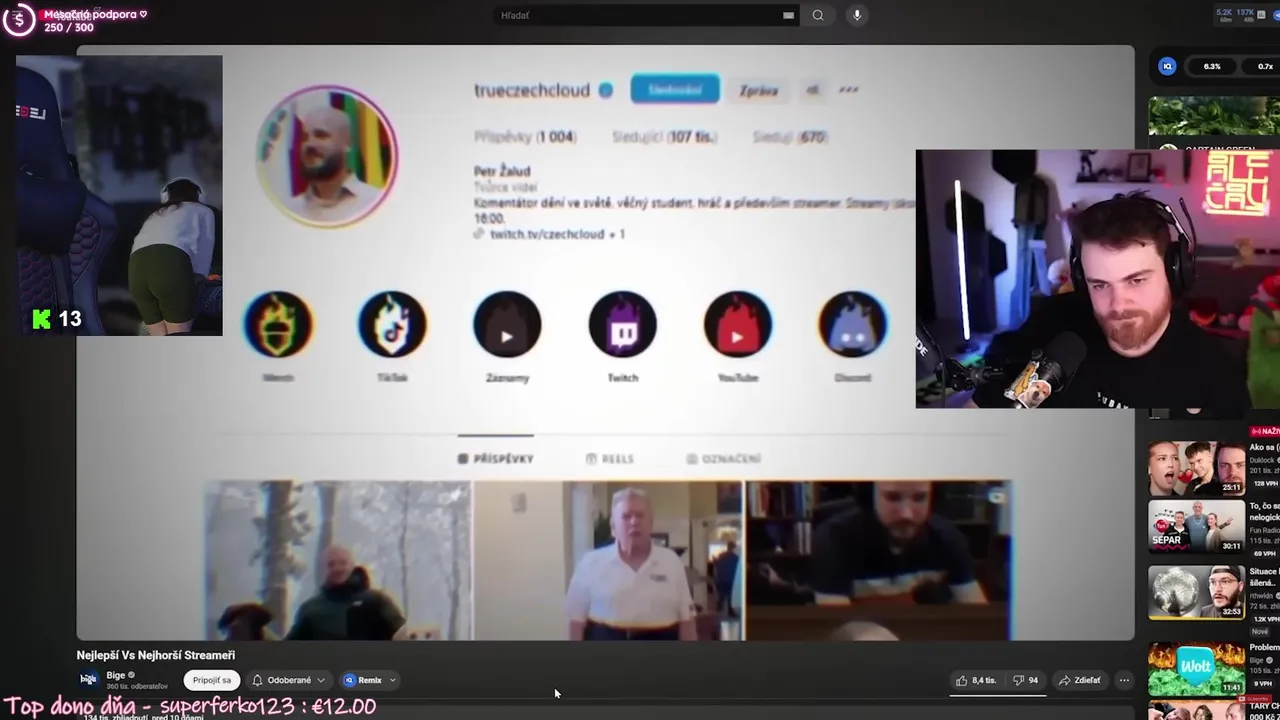This screenshot has height=720, width=1280.
Task: Open the Záznamy highlight circle
Action: coord(507,324)
